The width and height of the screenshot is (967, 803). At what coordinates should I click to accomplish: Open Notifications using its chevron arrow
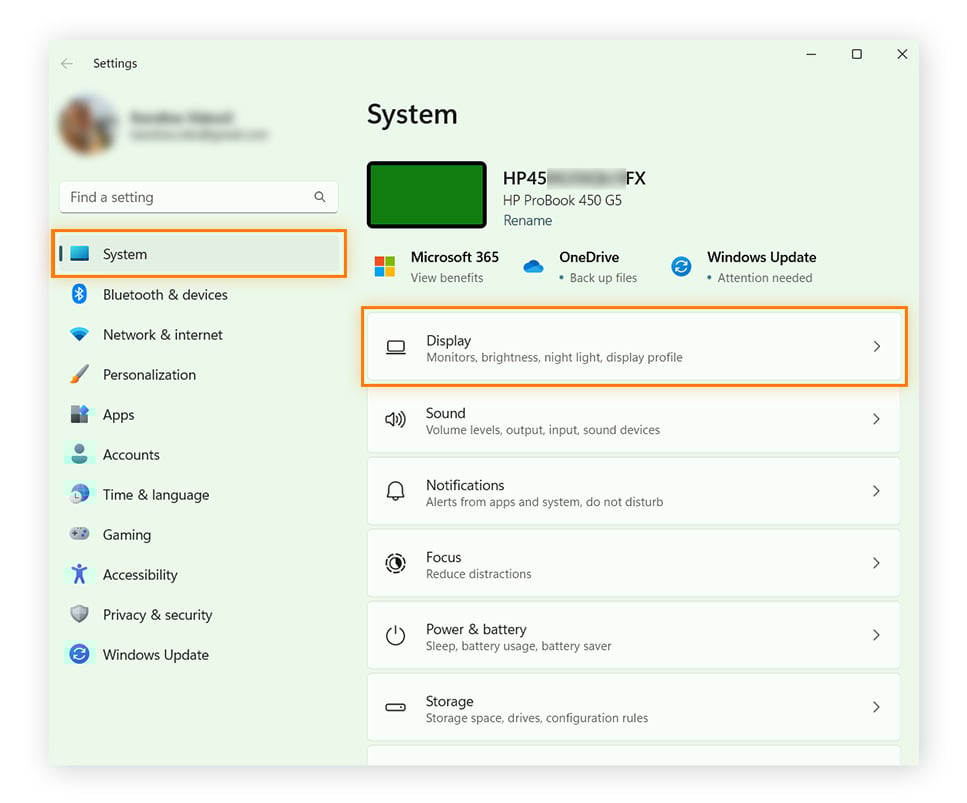tap(877, 491)
